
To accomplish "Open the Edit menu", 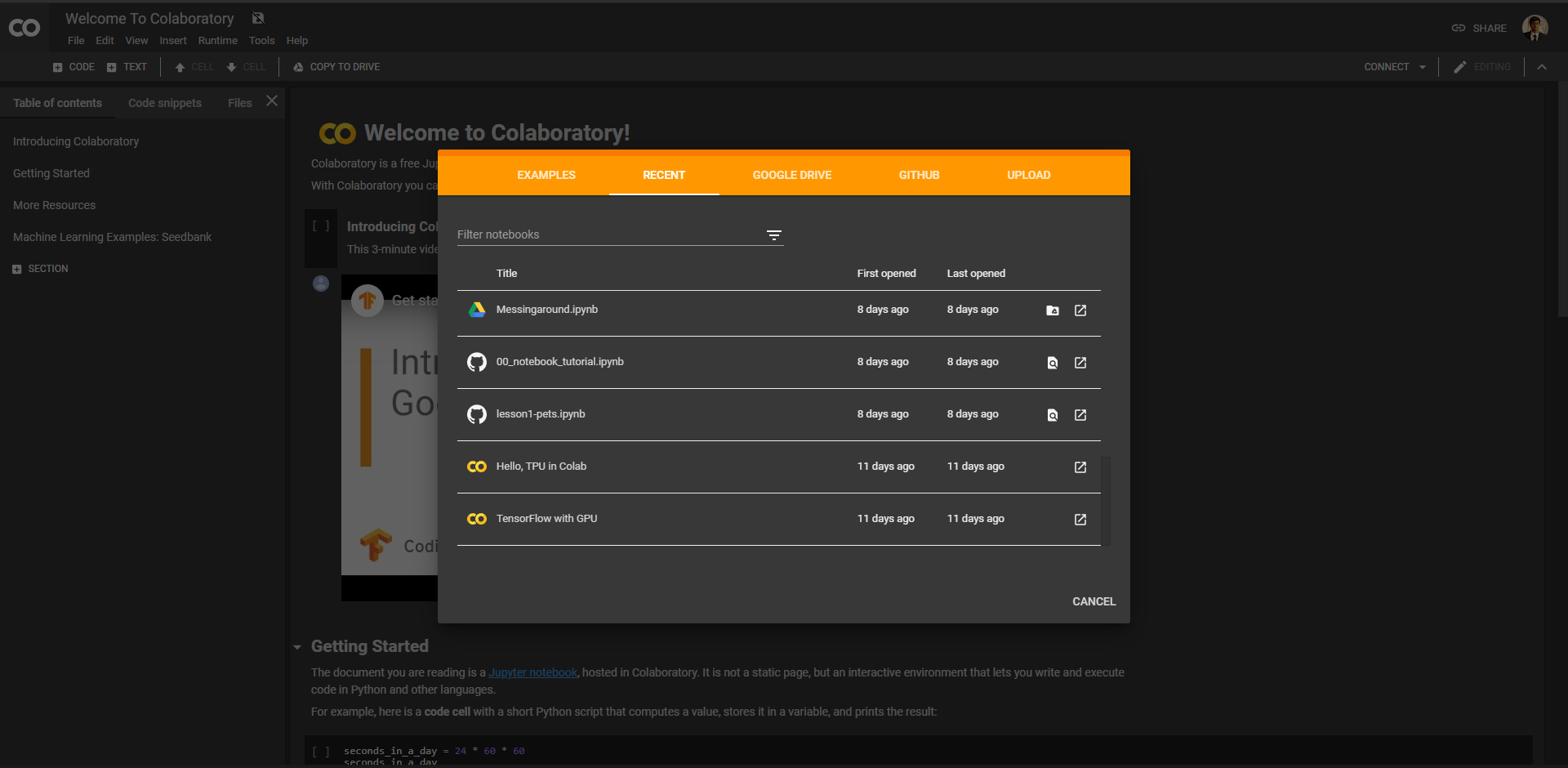I will click(105, 41).
